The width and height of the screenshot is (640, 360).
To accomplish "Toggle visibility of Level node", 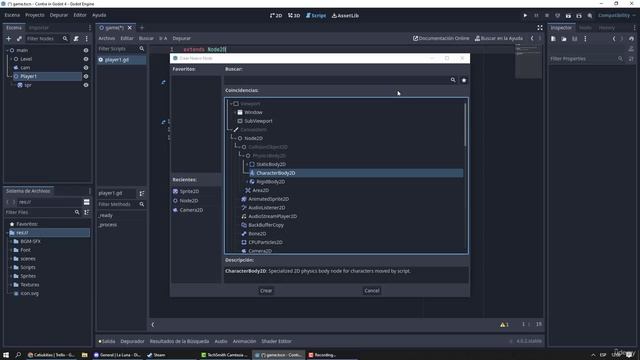I will 86,59.
